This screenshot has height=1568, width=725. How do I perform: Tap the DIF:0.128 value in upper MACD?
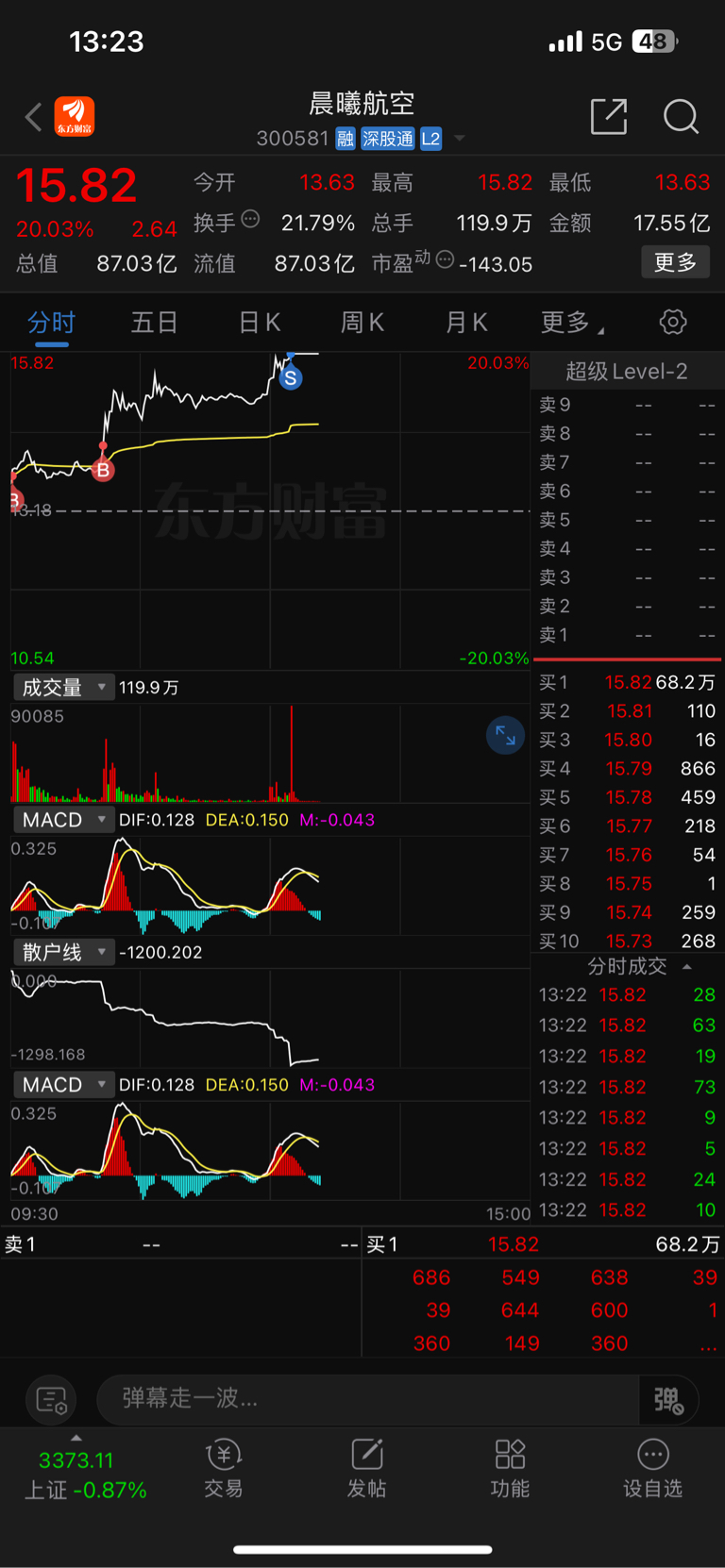(x=157, y=820)
